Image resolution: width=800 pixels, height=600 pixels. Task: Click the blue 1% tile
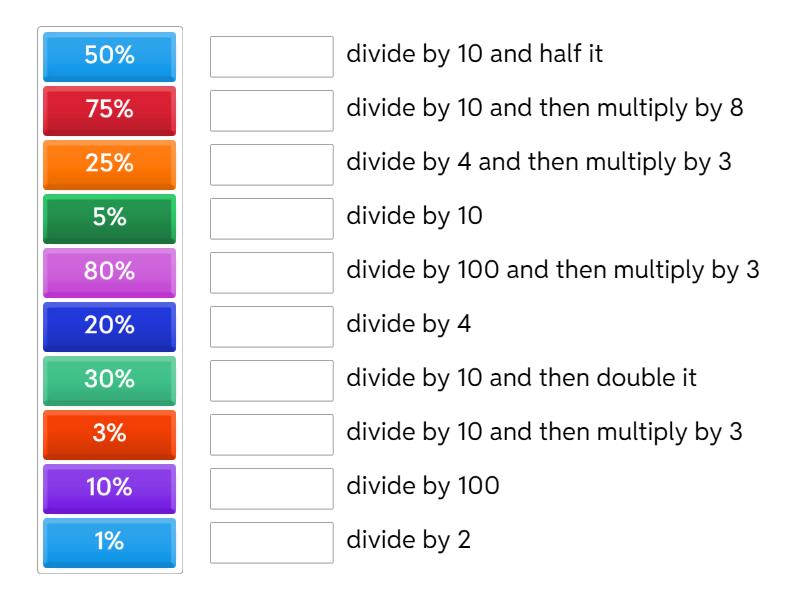109,542
